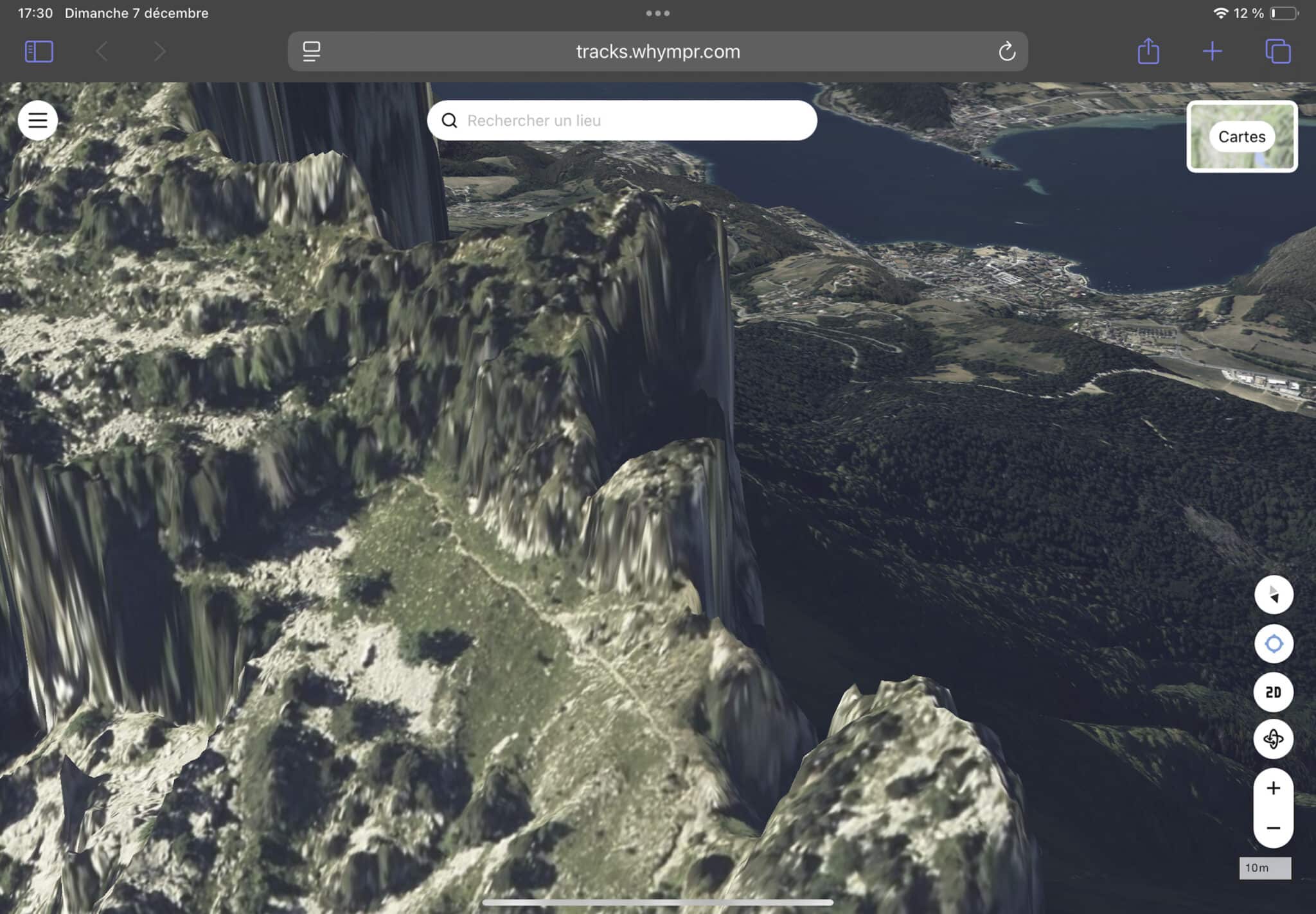Screen dimensions: 1316x914
Task: Click the tracks.whympr.com address bar
Action: 657,51
